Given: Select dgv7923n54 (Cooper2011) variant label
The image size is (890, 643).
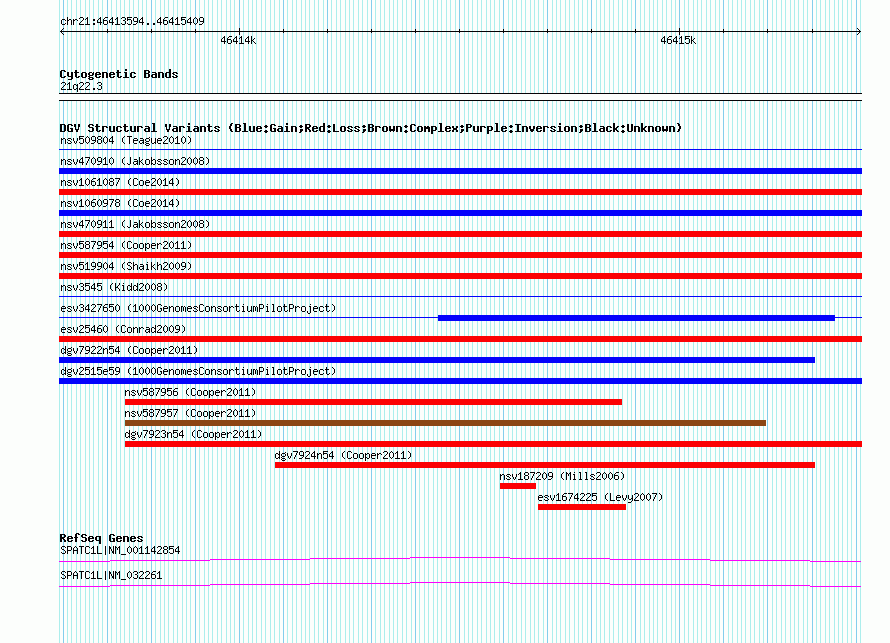Looking at the screenshot, I should 193,434.
